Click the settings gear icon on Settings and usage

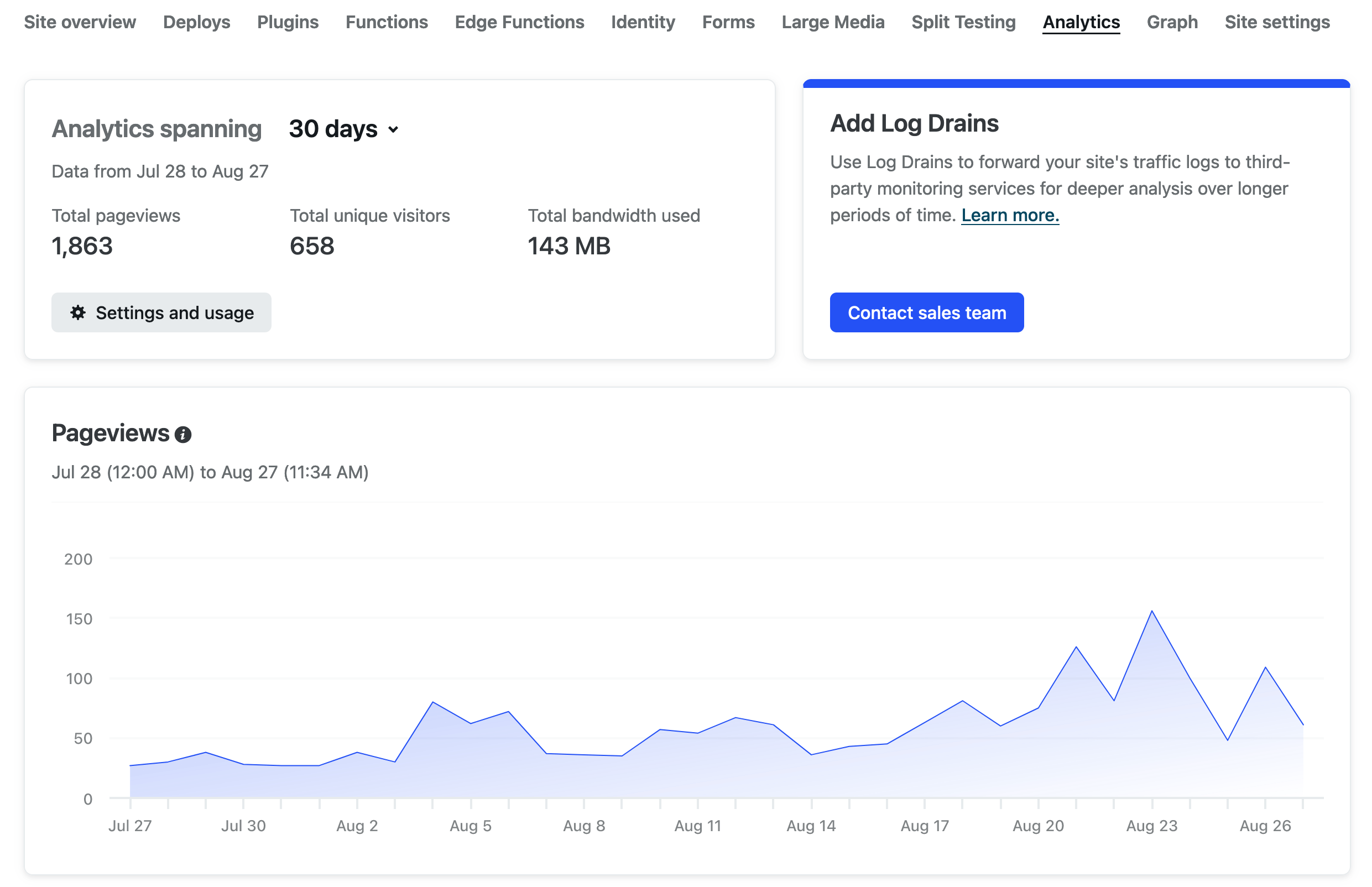(x=79, y=312)
